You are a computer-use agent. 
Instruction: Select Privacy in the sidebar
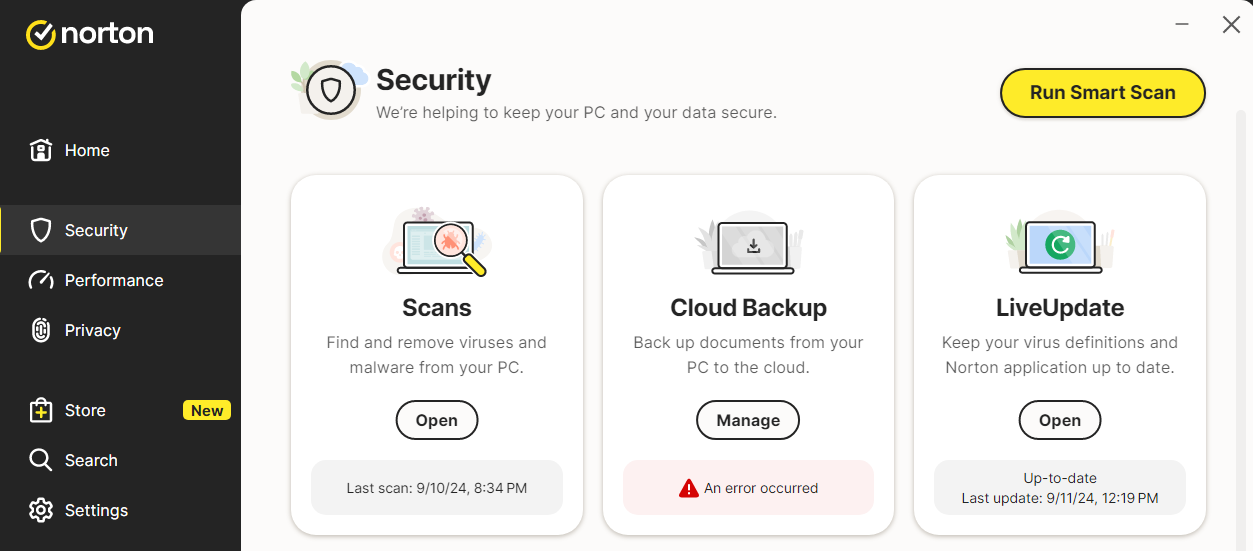[x=92, y=330]
